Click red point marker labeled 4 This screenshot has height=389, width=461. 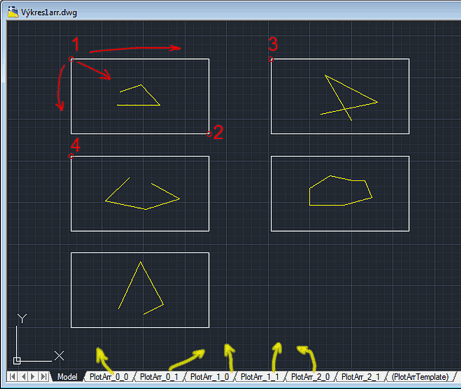click(71, 156)
